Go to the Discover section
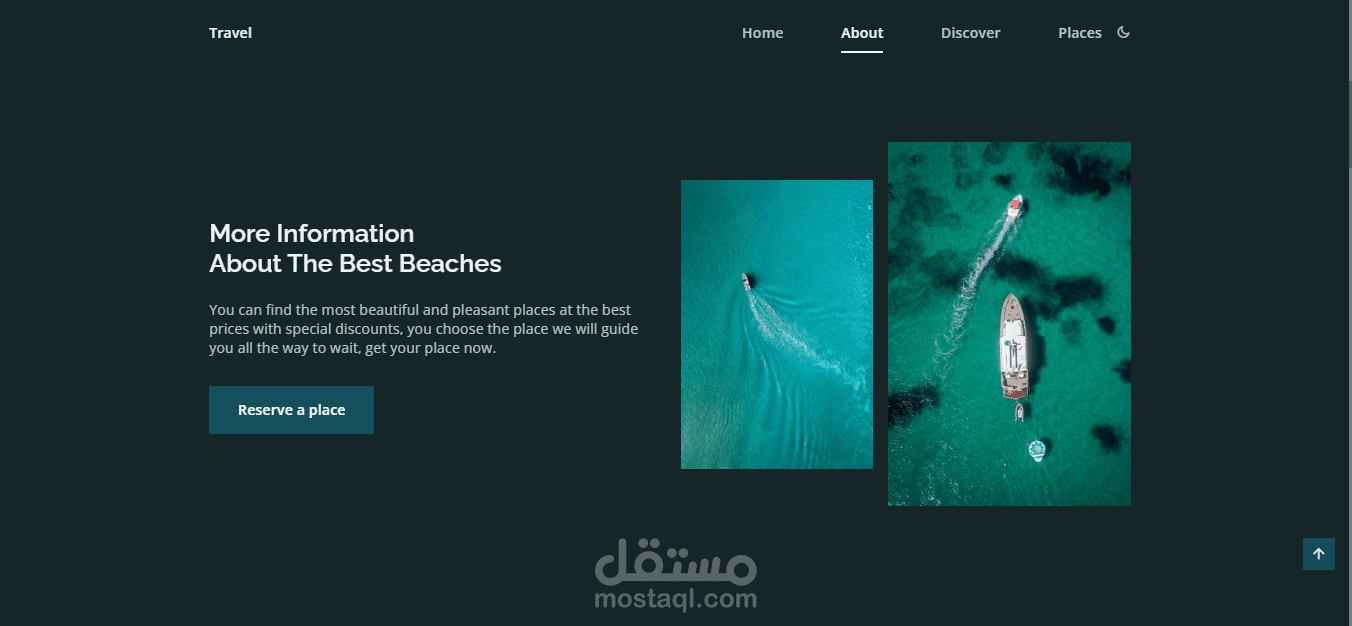The height and width of the screenshot is (626, 1352). coord(970,33)
